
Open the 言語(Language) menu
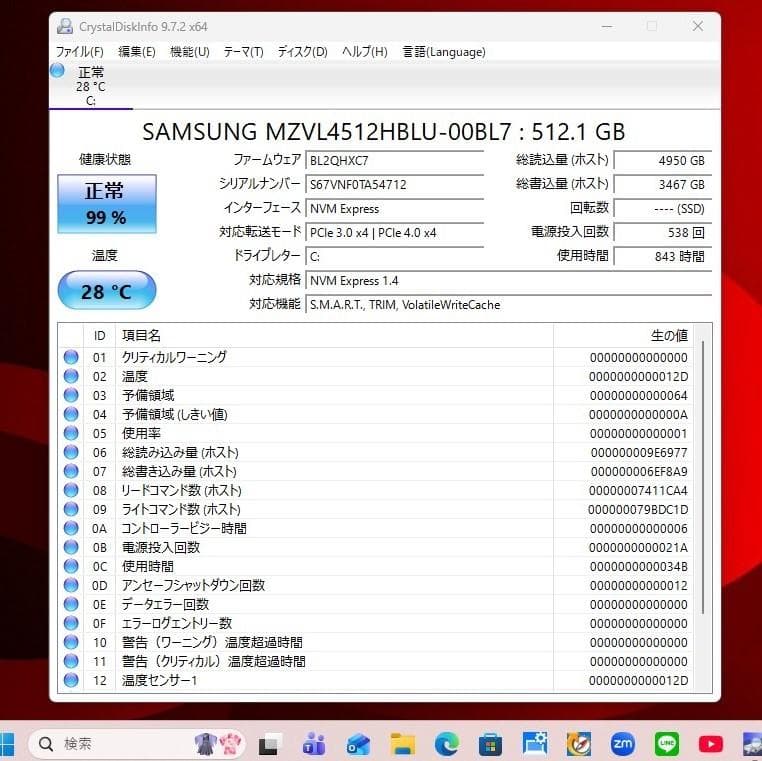pos(444,52)
